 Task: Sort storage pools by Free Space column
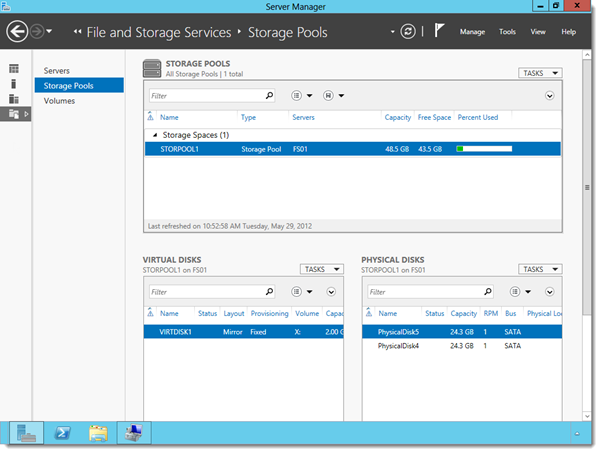434,117
